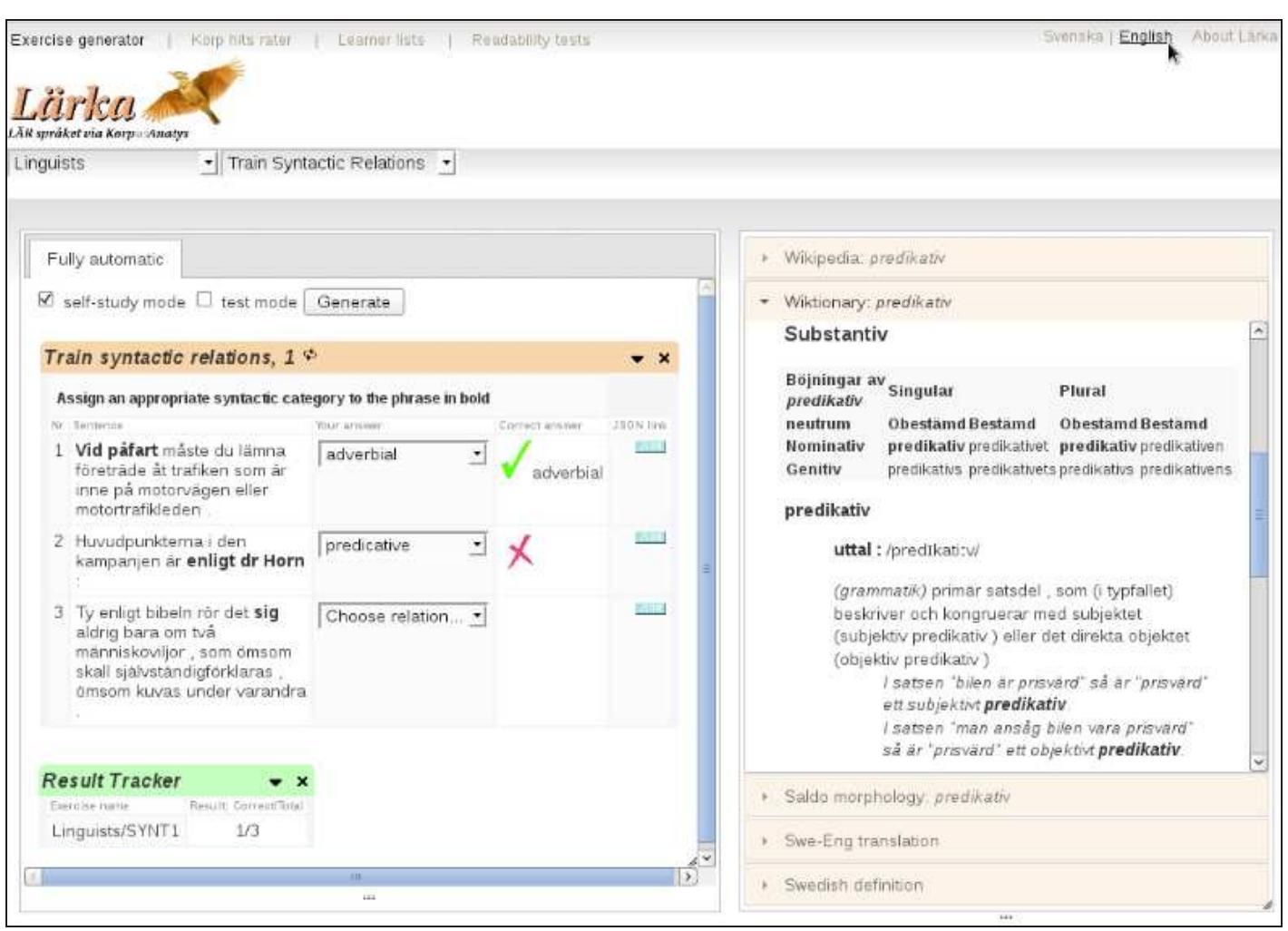Switch language to Svenska
Screen dimensions: 1288x931
tap(1072, 36)
